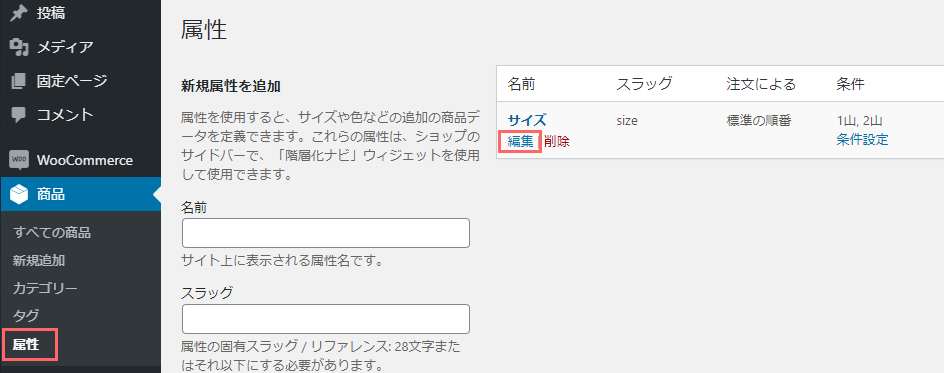Click the pin icon beside 投稿
This screenshot has width=944, height=373.
click(x=20, y=13)
